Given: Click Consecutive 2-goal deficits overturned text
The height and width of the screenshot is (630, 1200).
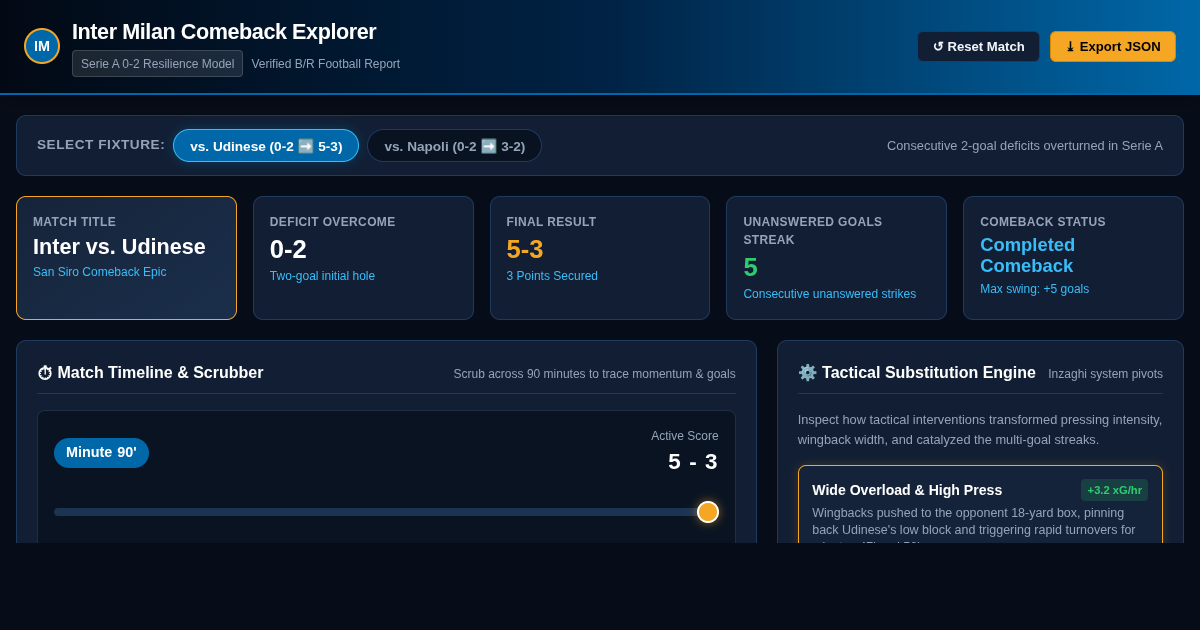Looking at the screenshot, I should pos(1025,146).
